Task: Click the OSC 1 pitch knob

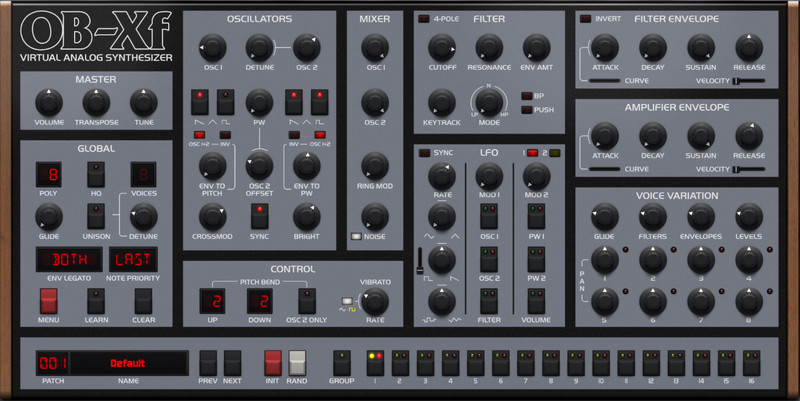Action: [x=213, y=48]
